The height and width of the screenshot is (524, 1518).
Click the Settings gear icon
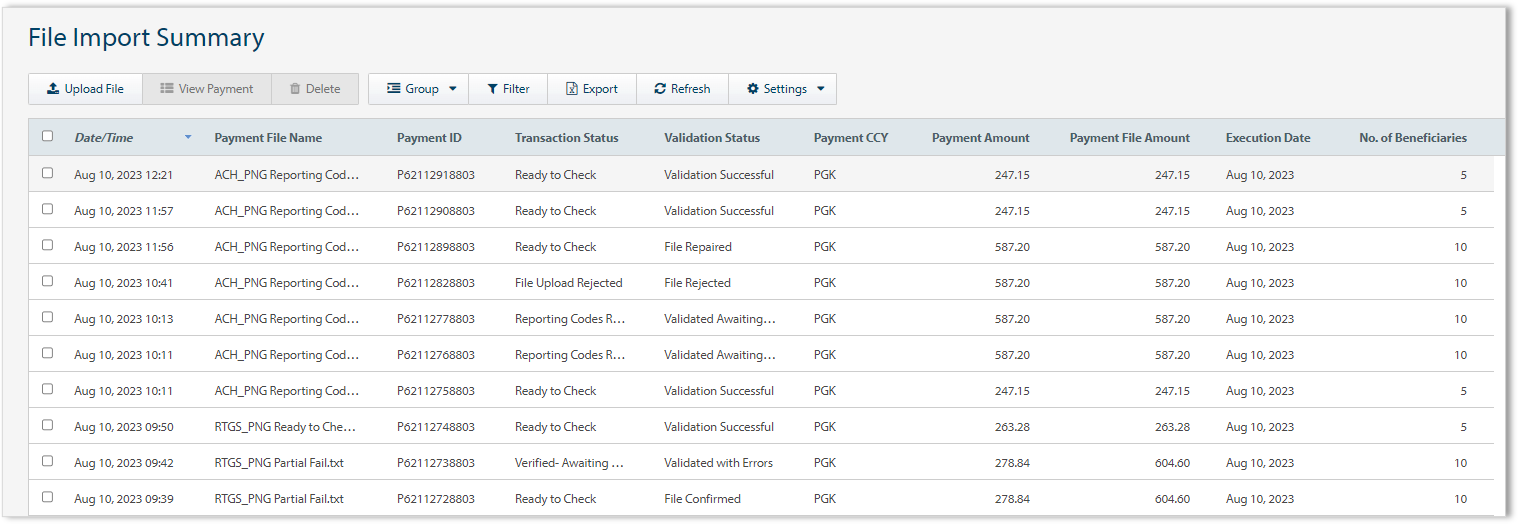[x=753, y=89]
